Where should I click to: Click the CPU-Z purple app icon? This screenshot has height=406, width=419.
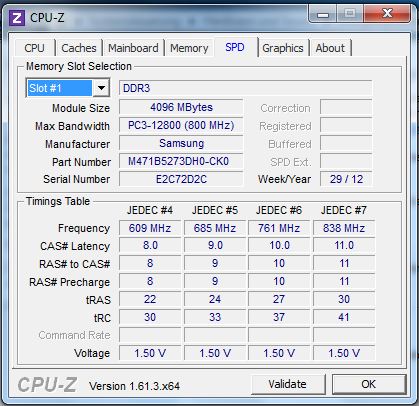[17, 18]
